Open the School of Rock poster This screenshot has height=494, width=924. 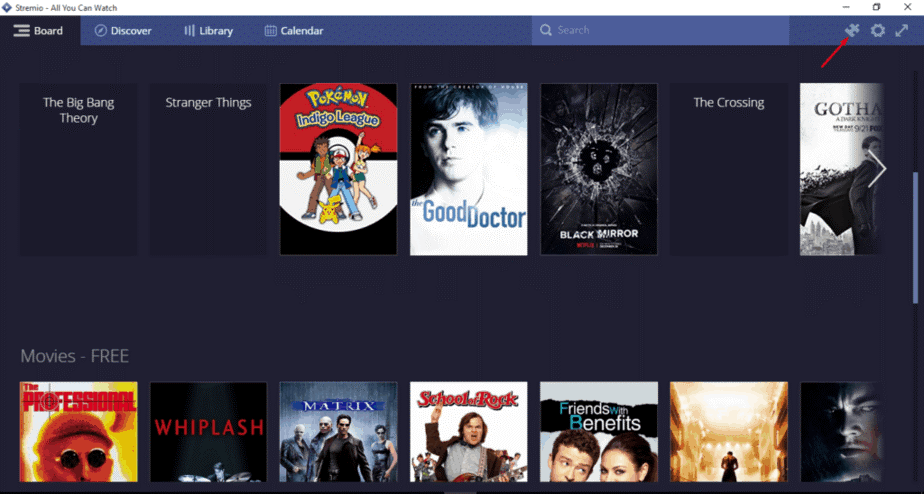point(468,432)
